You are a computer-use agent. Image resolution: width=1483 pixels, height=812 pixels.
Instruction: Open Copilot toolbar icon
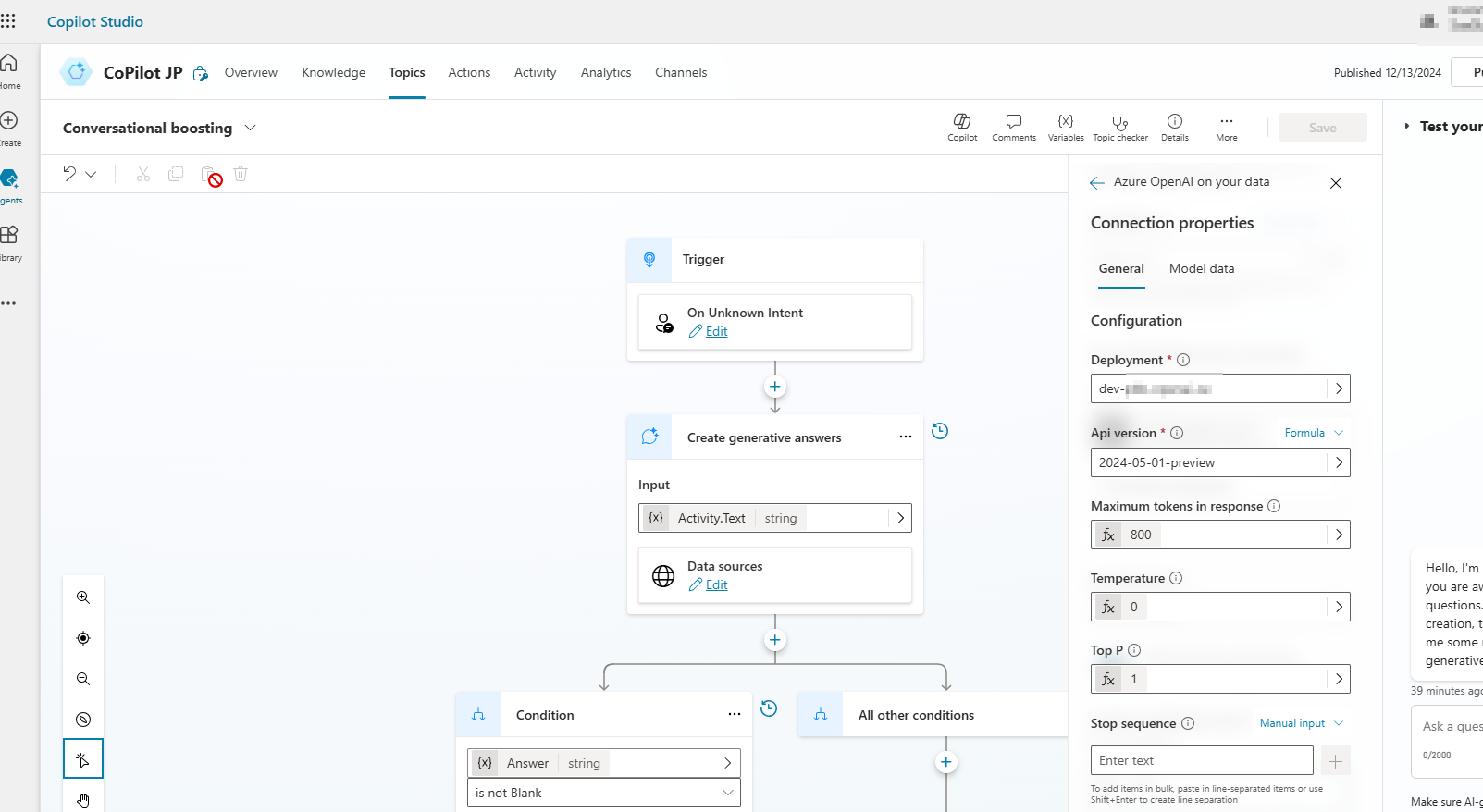point(962,128)
